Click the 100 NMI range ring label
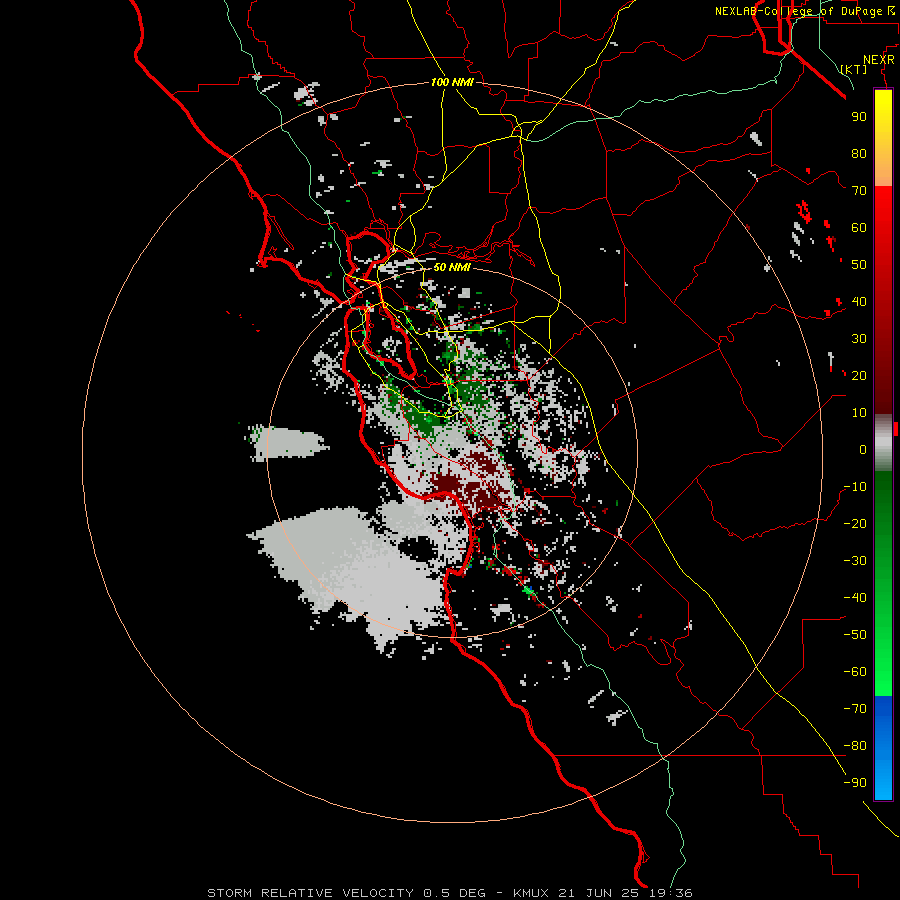 click(x=452, y=82)
